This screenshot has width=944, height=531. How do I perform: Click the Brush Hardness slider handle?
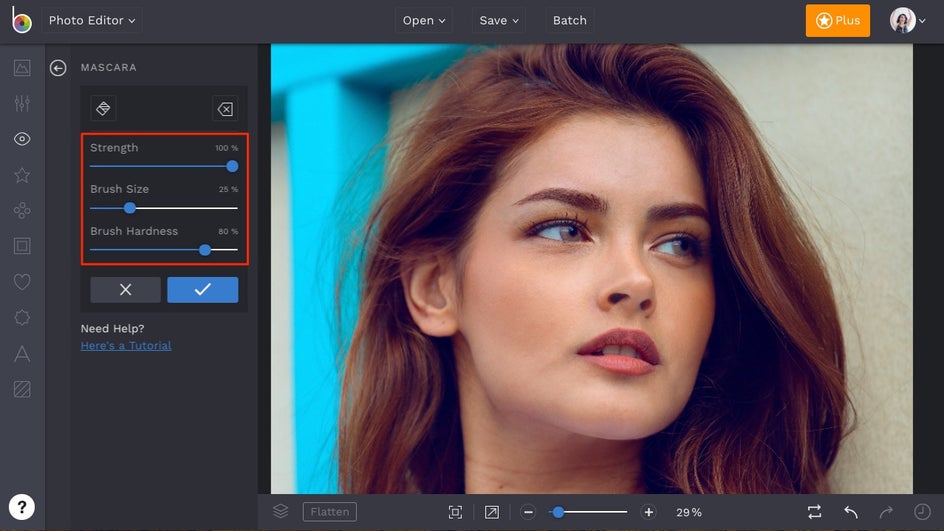click(x=205, y=250)
